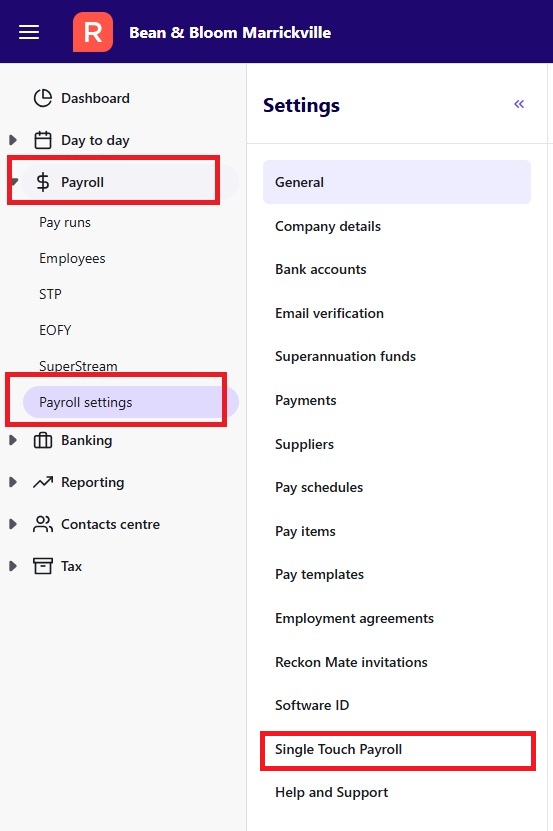553x831 pixels.
Task: Click the Tax label
Action: point(72,566)
